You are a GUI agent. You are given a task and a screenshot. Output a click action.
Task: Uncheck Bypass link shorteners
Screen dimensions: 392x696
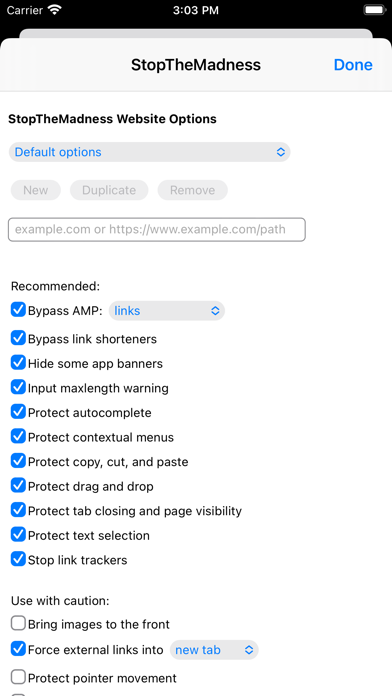pyautogui.click(x=18, y=338)
